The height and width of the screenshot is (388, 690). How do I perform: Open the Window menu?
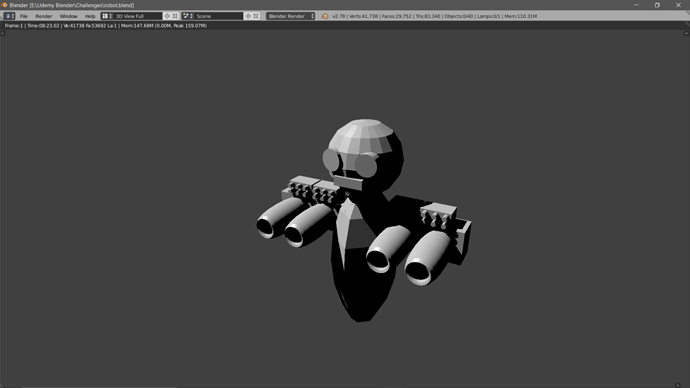click(x=68, y=16)
